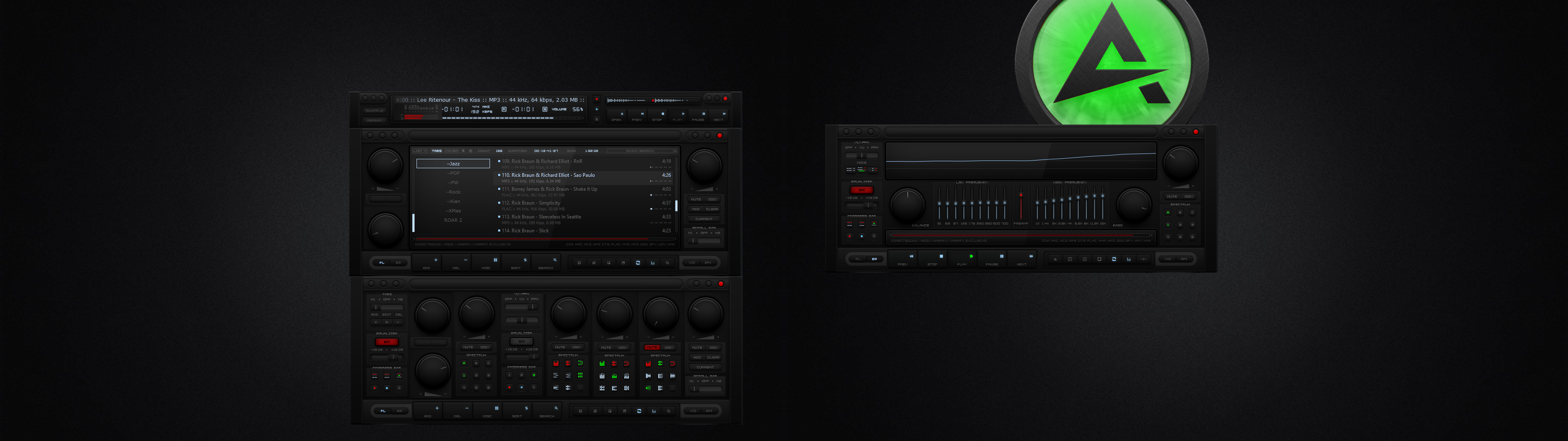Click QFI button in equalizer window
This screenshot has width=1568, height=441.
click(1184, 259)
